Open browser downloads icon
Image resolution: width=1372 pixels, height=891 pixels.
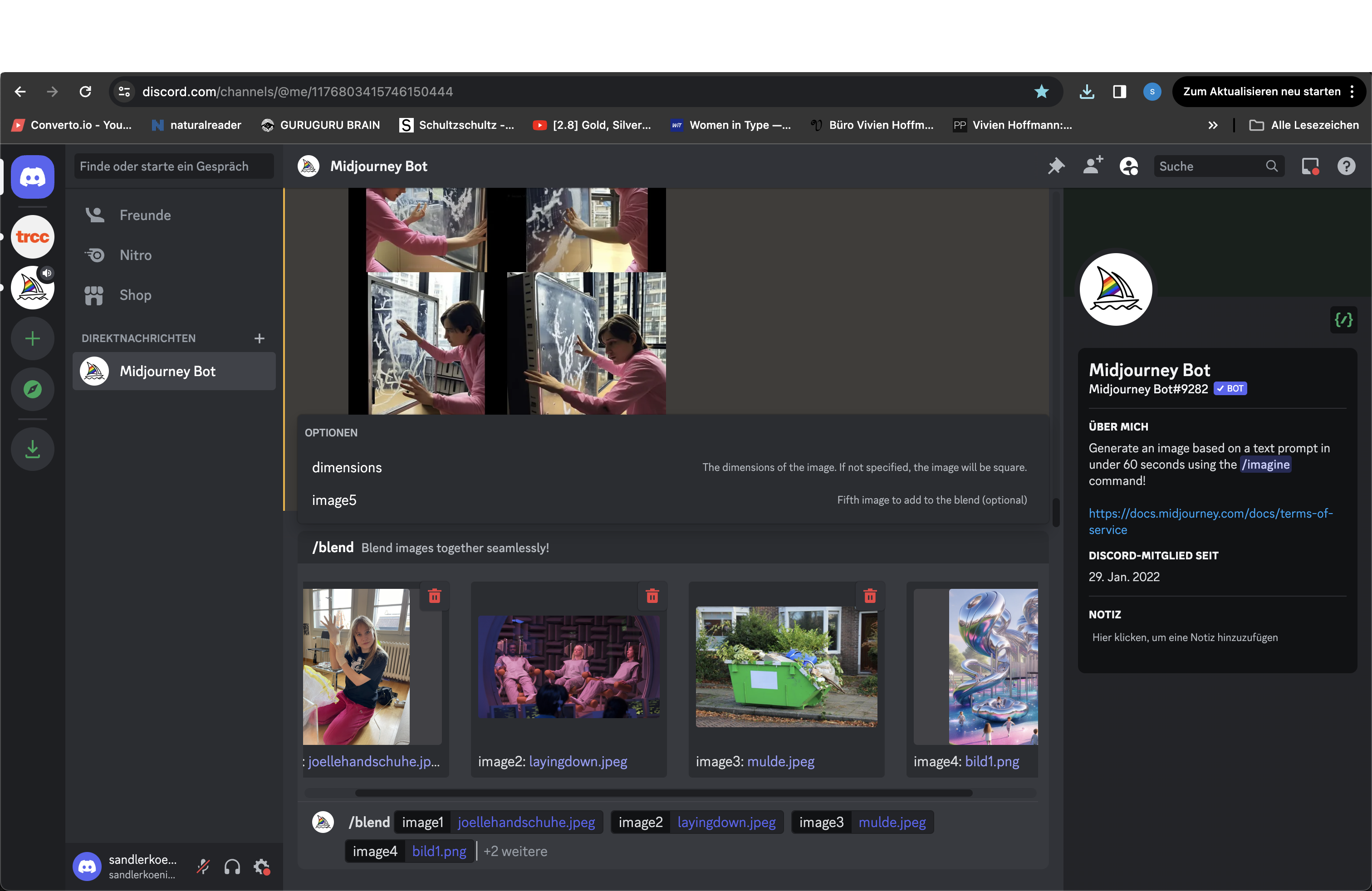[x=1087, y=92]
